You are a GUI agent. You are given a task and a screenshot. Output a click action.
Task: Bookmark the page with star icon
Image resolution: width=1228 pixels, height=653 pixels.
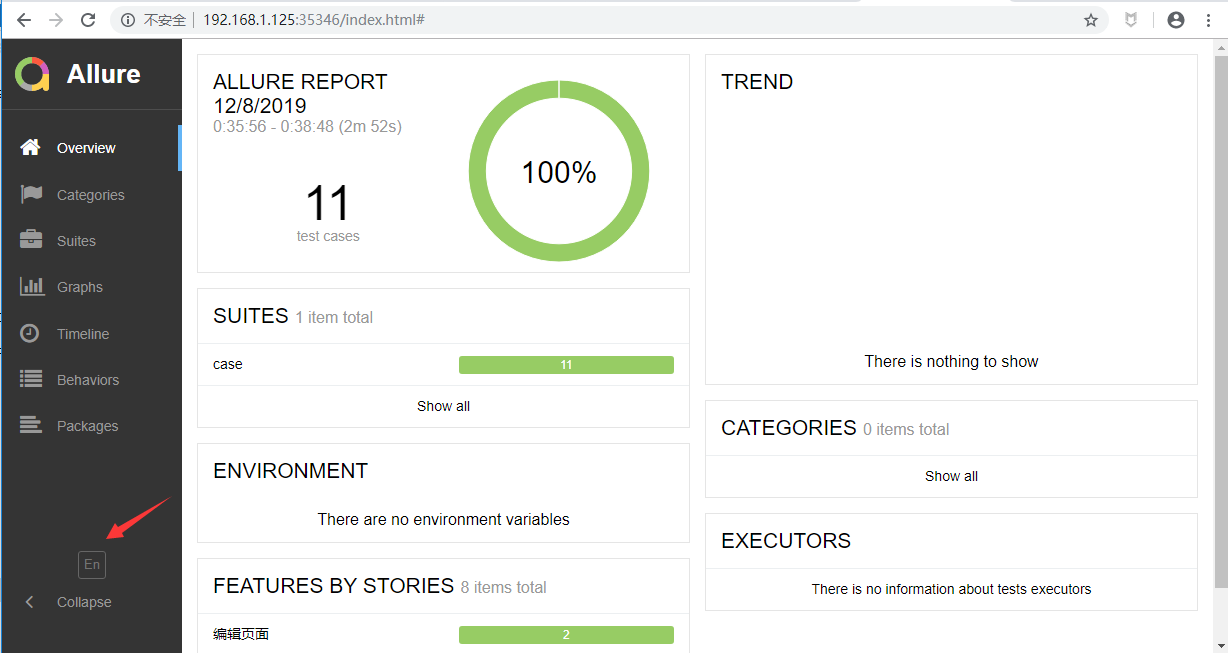[x=1091, y=20]
